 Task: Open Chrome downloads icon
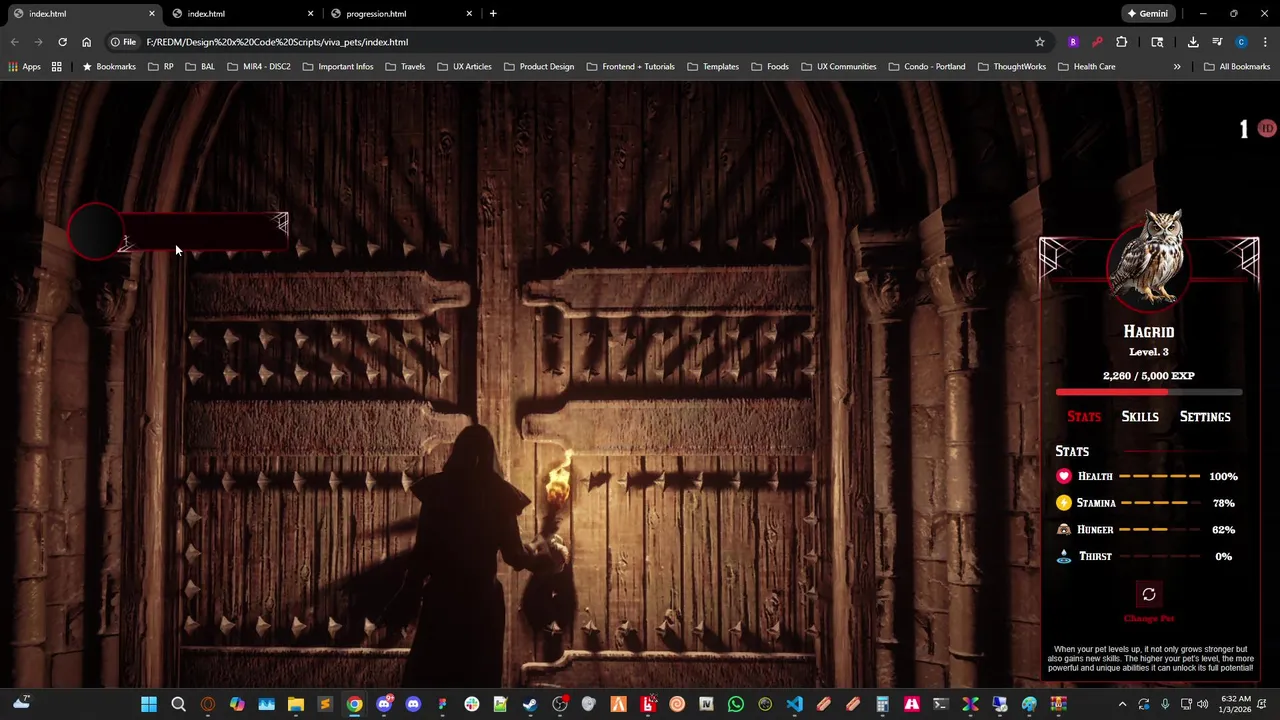pos(1193,42)
